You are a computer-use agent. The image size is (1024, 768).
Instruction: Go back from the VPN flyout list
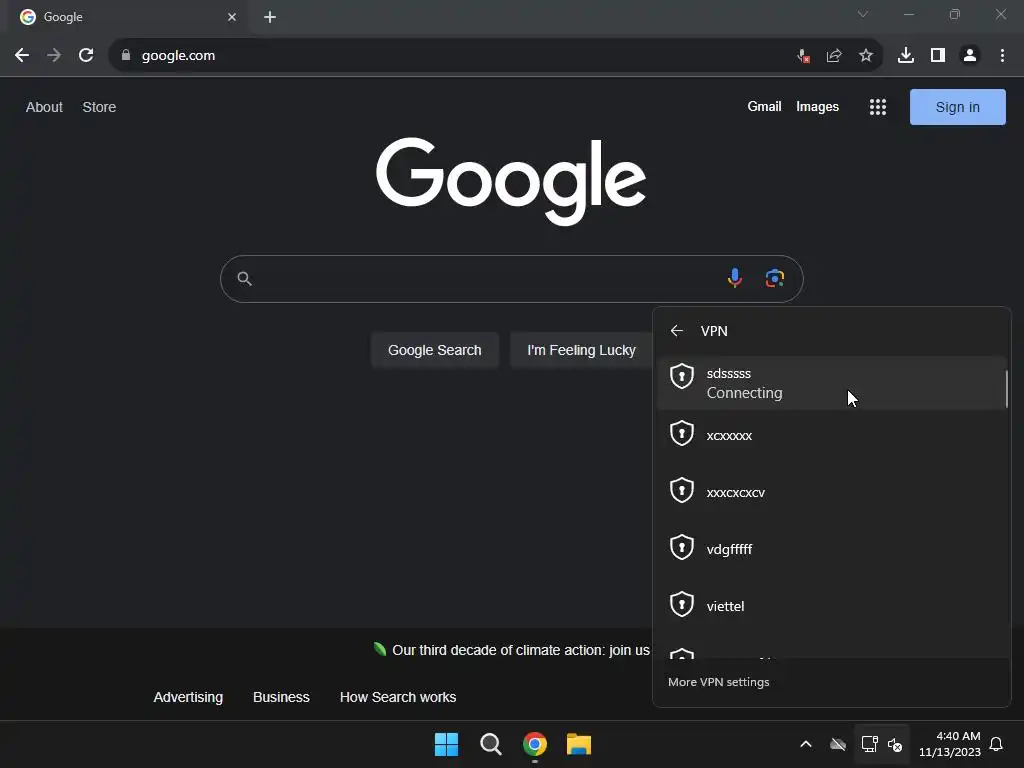click(x=677, y=331)
